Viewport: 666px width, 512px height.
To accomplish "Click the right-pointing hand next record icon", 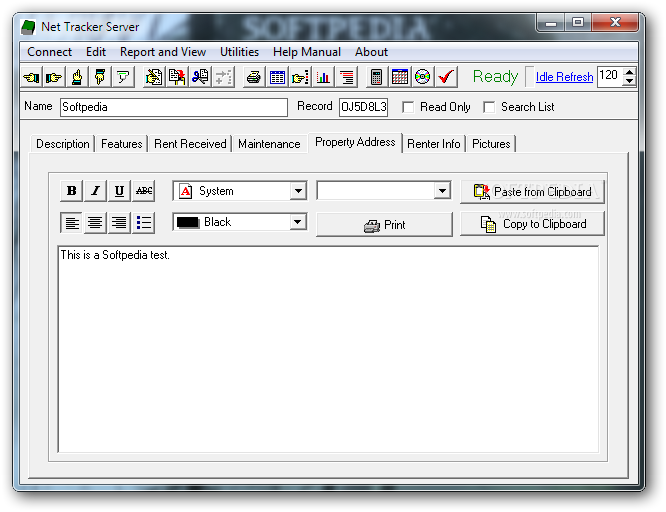I will point(54,77).
